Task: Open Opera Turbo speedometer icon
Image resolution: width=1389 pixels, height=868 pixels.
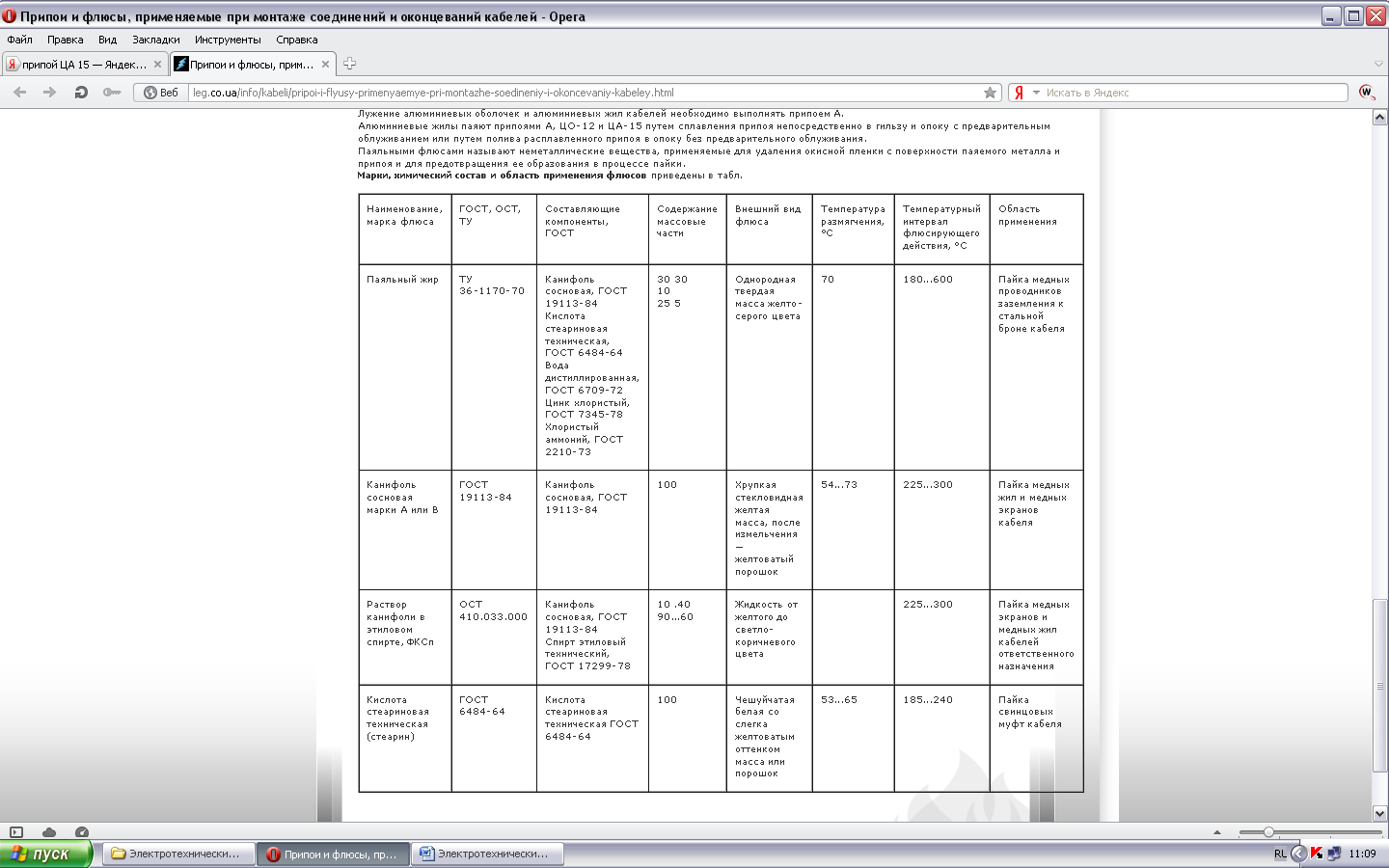Action: coord(81,831)
